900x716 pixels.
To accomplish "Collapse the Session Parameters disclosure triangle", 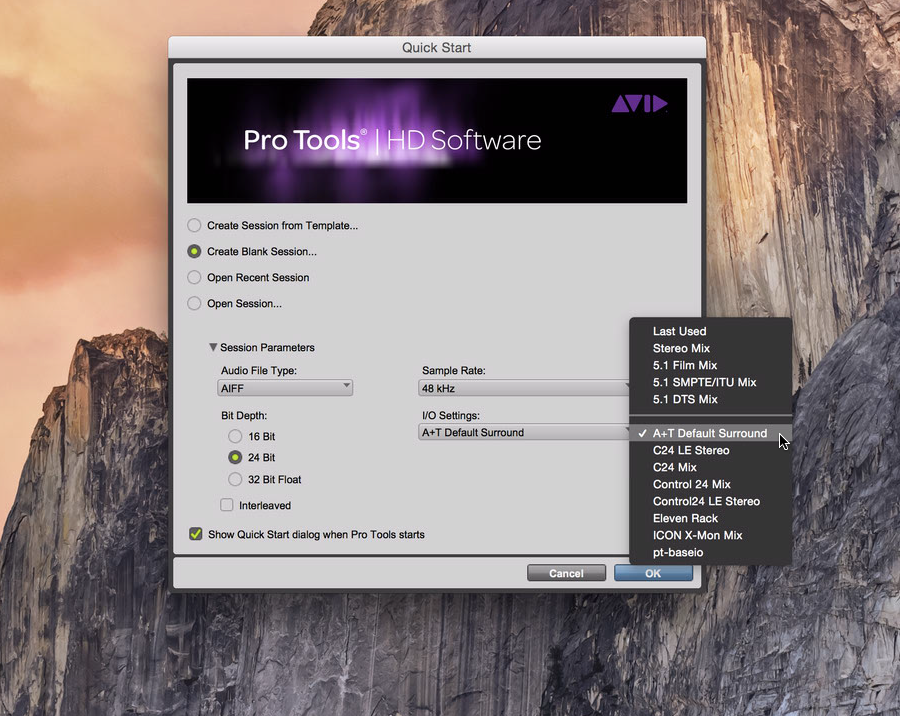I will point(213,348).
